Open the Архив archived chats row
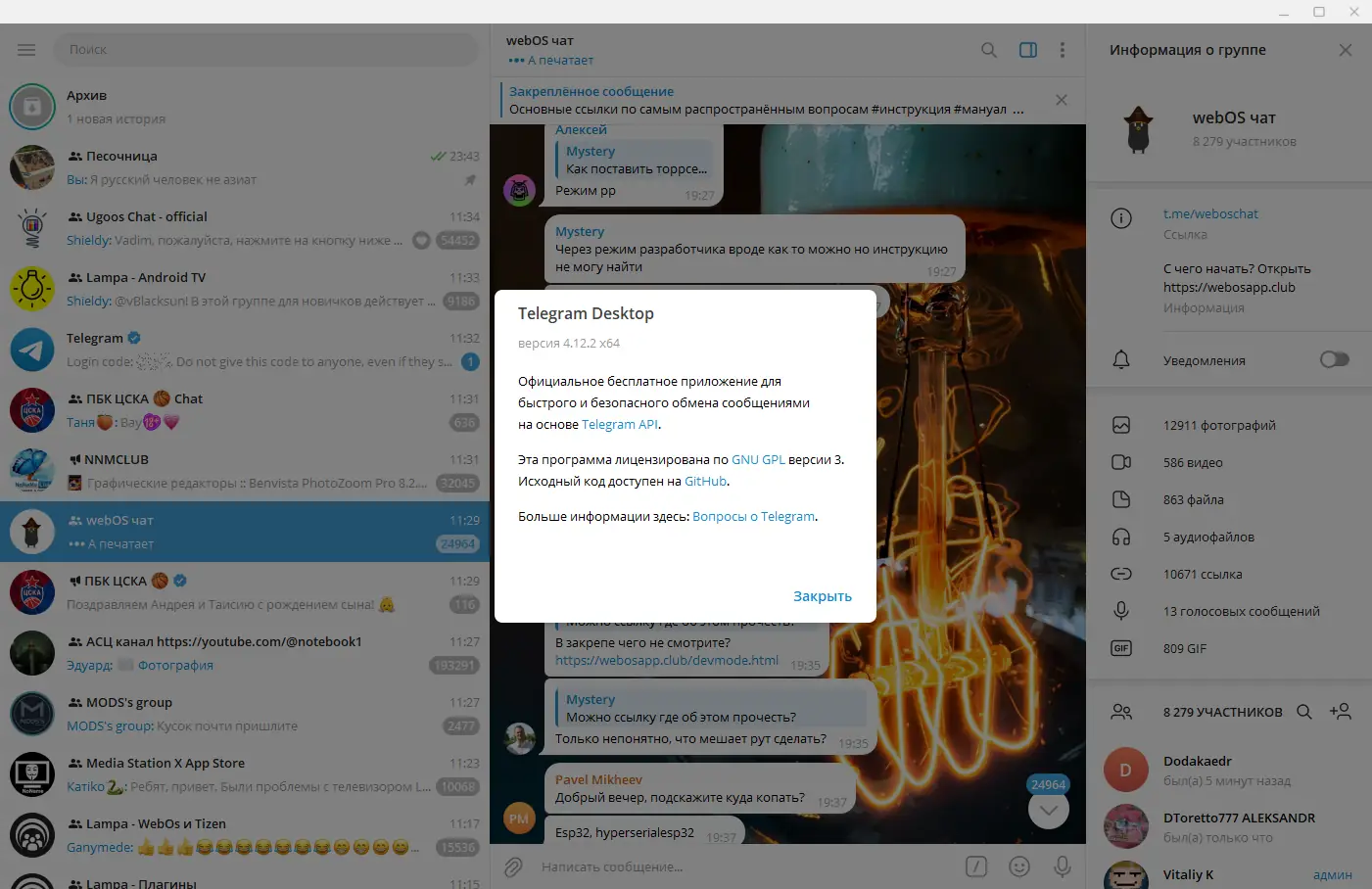 pyautogui.click(x=245, y=107)
